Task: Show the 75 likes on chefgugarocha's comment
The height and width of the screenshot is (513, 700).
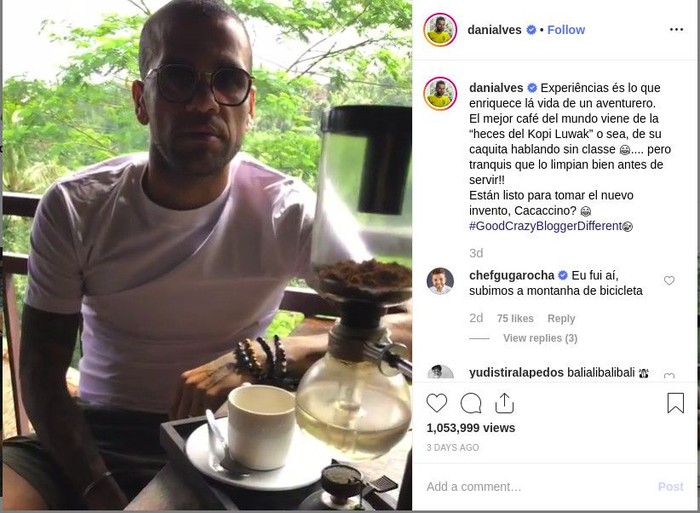Action: [515, 318]
